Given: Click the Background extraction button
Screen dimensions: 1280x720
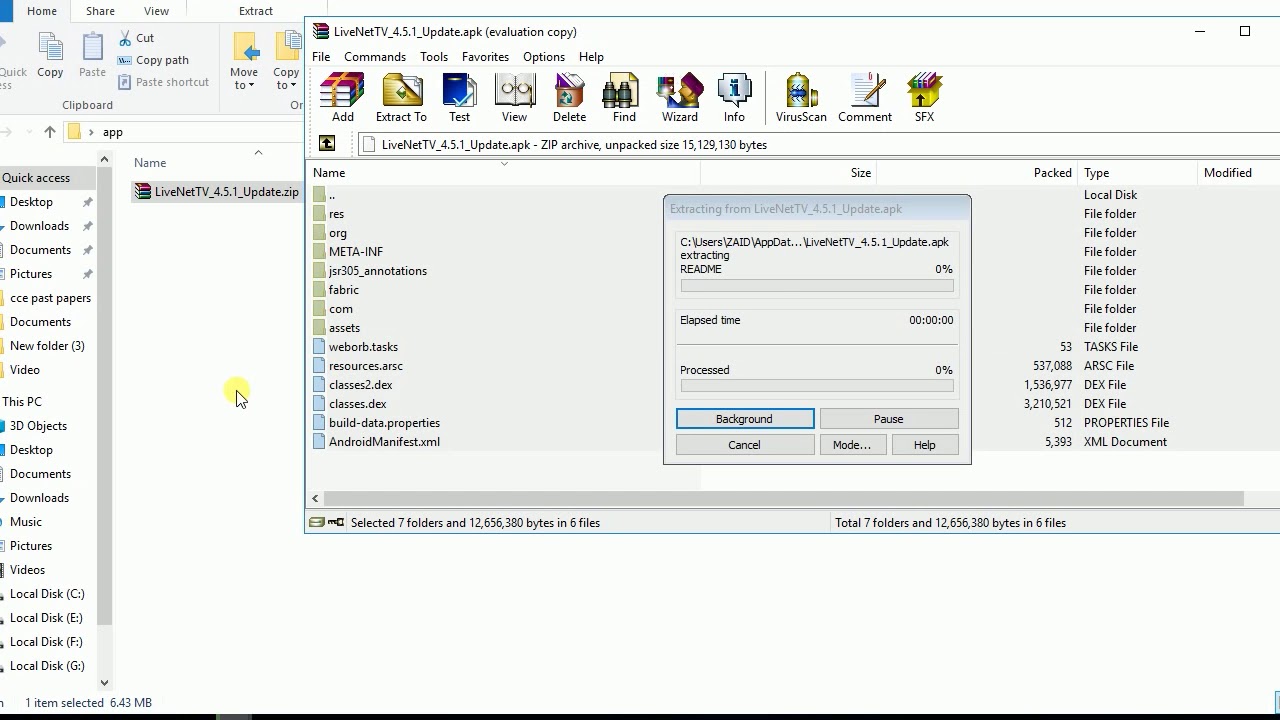Looking at the screenshot, I should [x=744, y=418].
